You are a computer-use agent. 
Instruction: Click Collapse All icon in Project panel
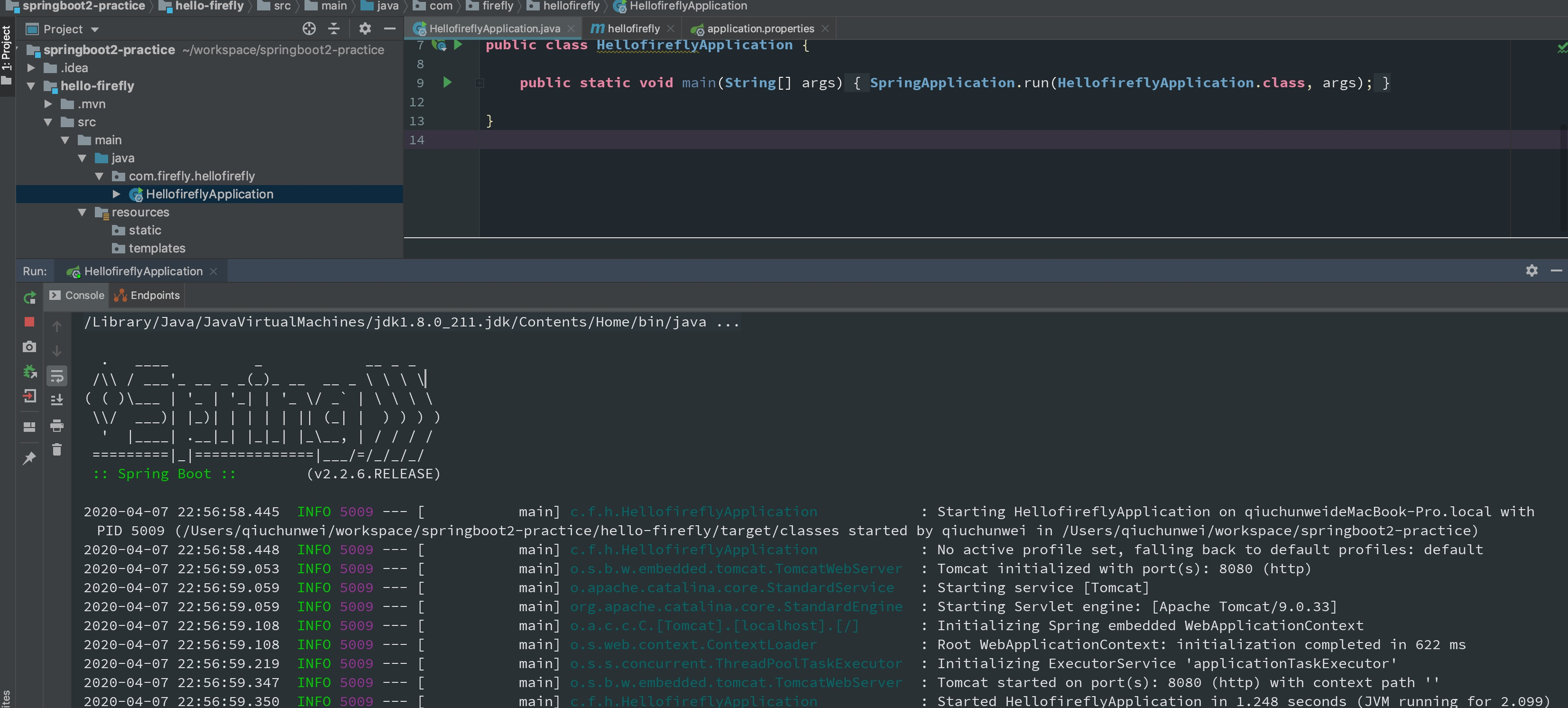tap(334, 29)
